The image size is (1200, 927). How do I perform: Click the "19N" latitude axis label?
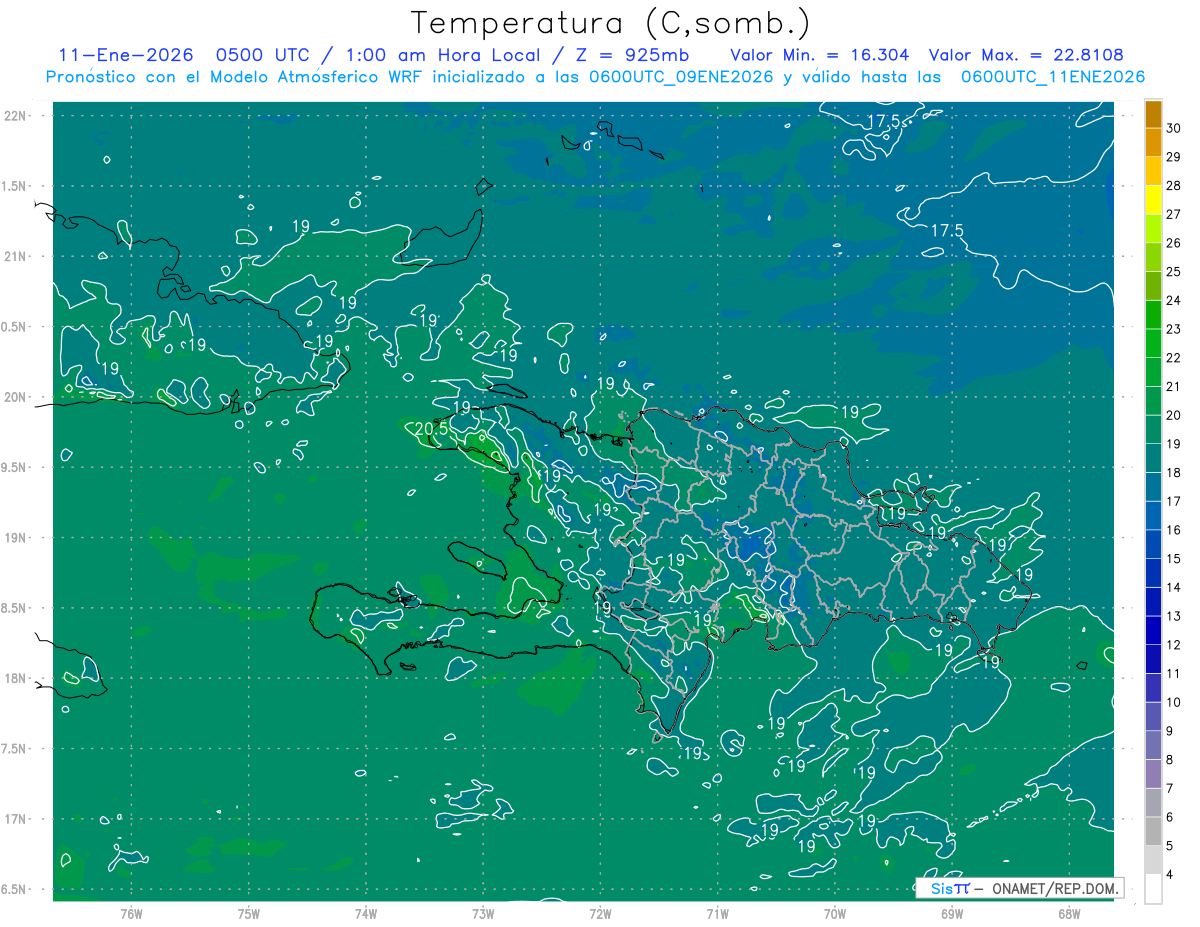(17, 537)
